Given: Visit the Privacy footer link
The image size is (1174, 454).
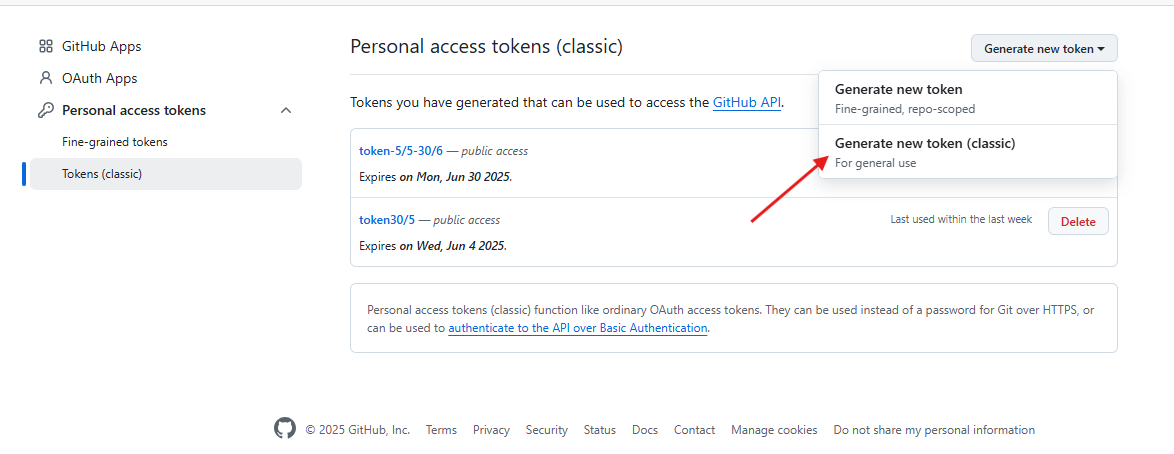Looking at the screenshot, I should (x=491, y=430).
